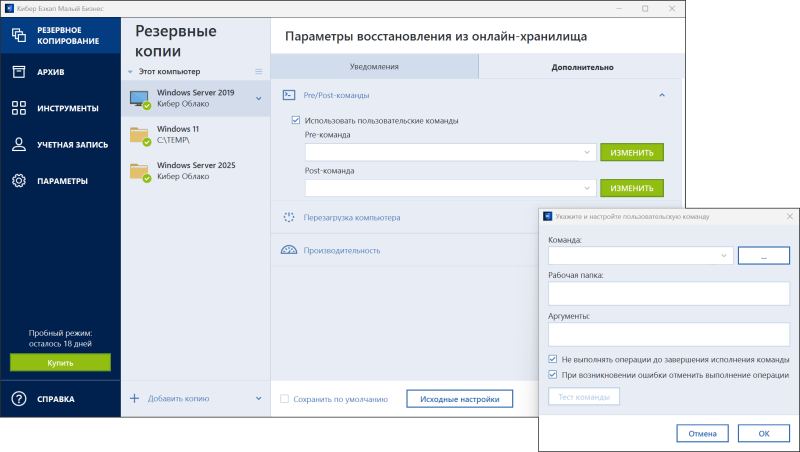The height and width of the screenshot is (452, 800).
Task: Open the Pre-команда dropdown list
Action: click(587, 153)
